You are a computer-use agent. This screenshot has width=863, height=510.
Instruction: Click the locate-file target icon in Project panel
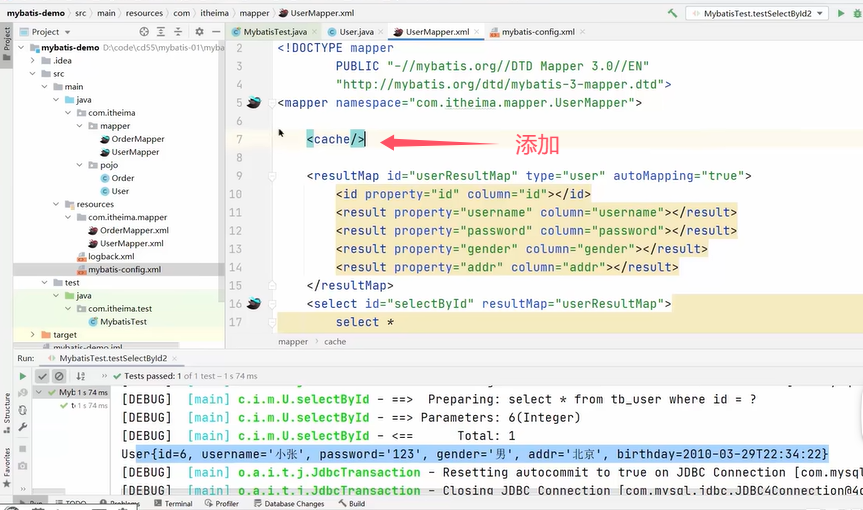point(144,32)
